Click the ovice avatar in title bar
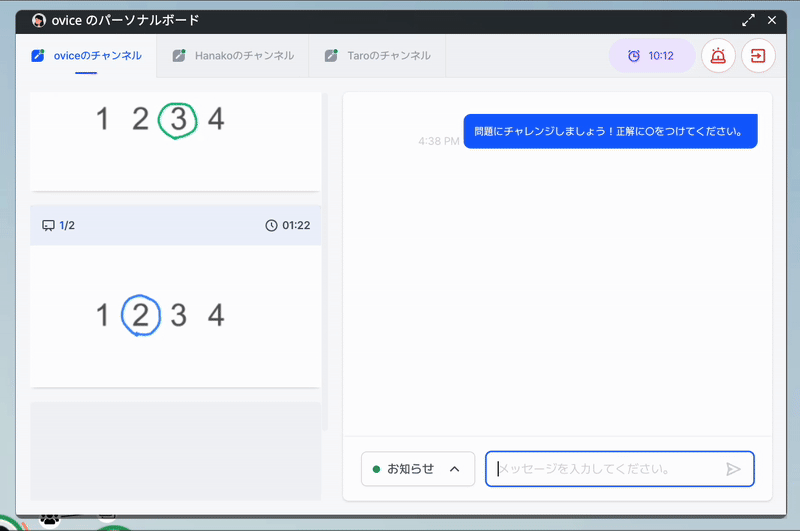Image resolution: width=800 pixels, height=531 pixels. pyautogui.click(x=39, y=20)
